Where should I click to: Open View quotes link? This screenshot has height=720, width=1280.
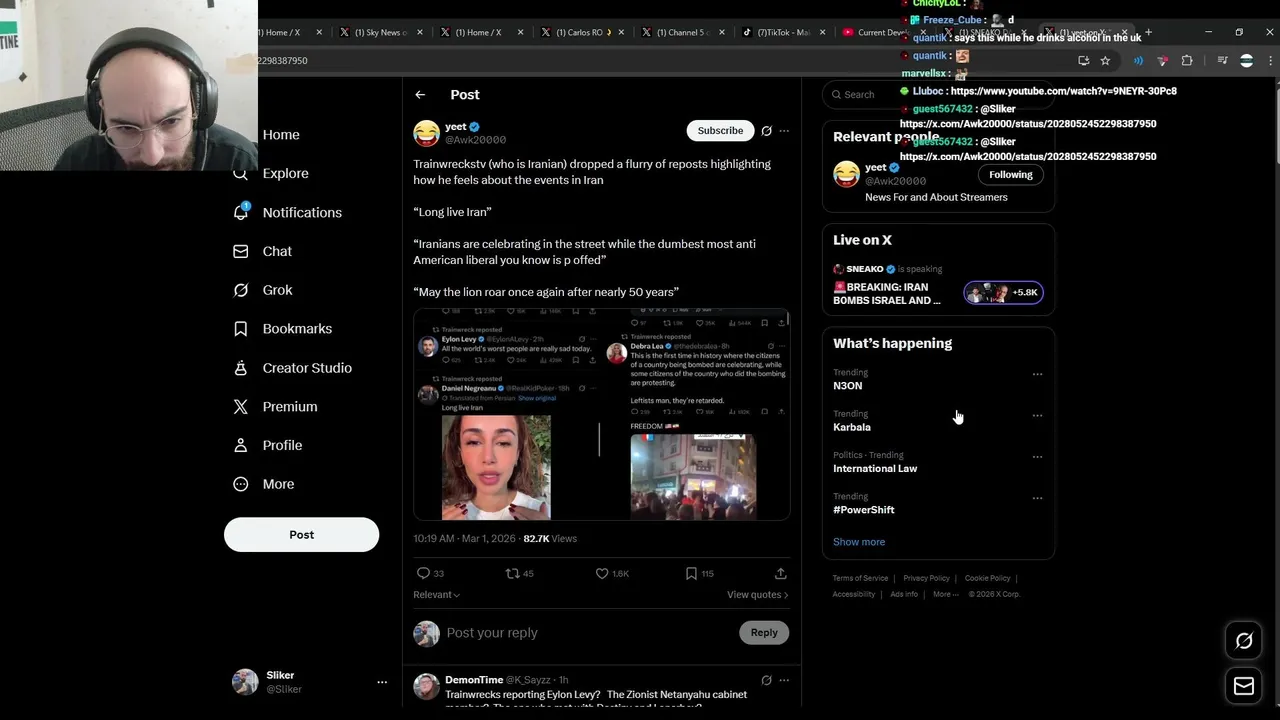pyautogui.click(x=757, y=595)
